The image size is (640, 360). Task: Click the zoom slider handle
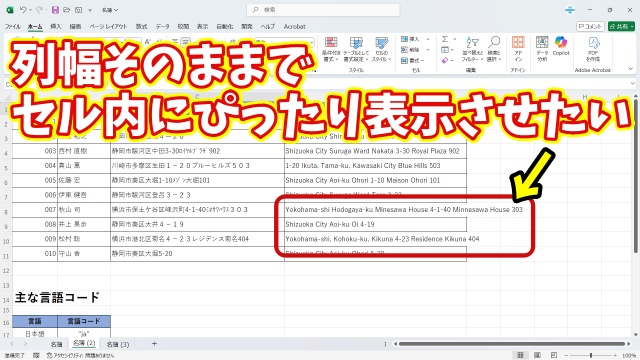pyautogui.click(x=591, y=355)
